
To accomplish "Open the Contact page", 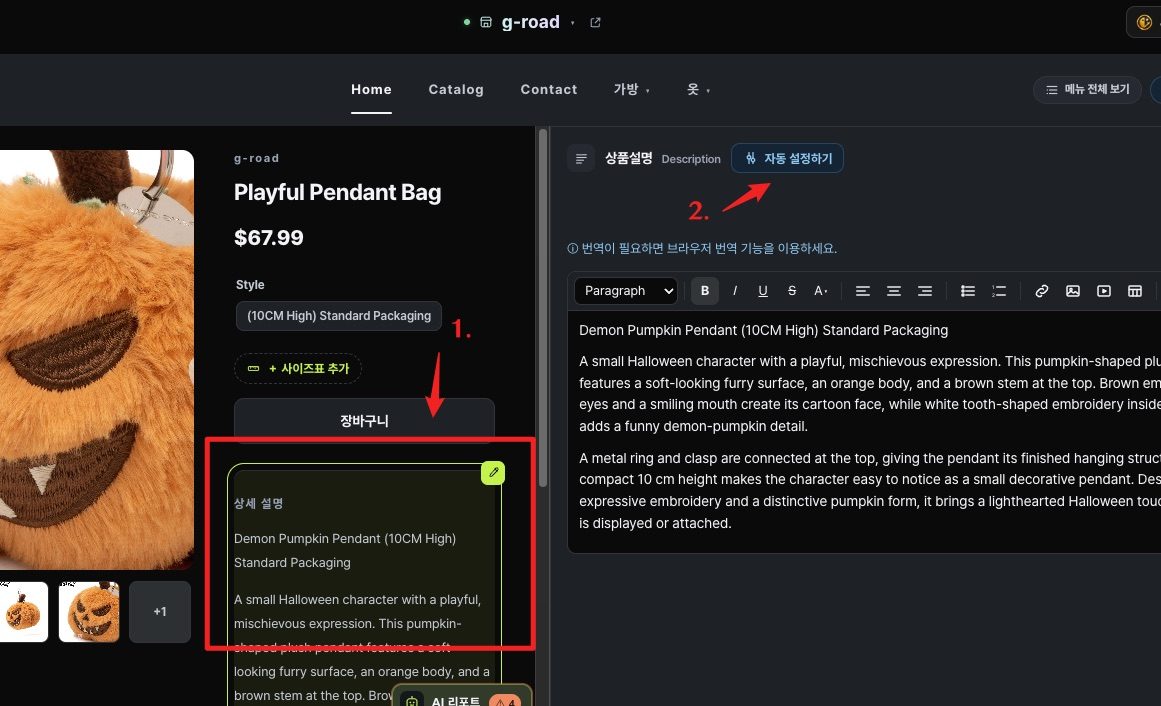I will (549, 90).
